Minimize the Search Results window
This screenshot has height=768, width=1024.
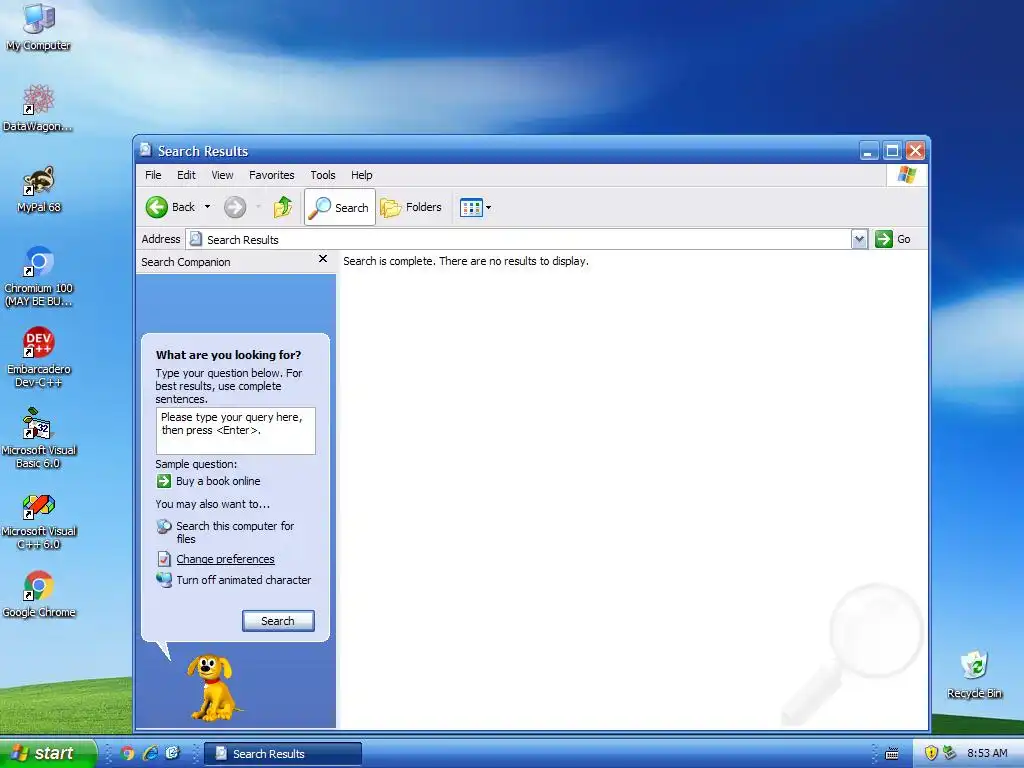point(868,151)
